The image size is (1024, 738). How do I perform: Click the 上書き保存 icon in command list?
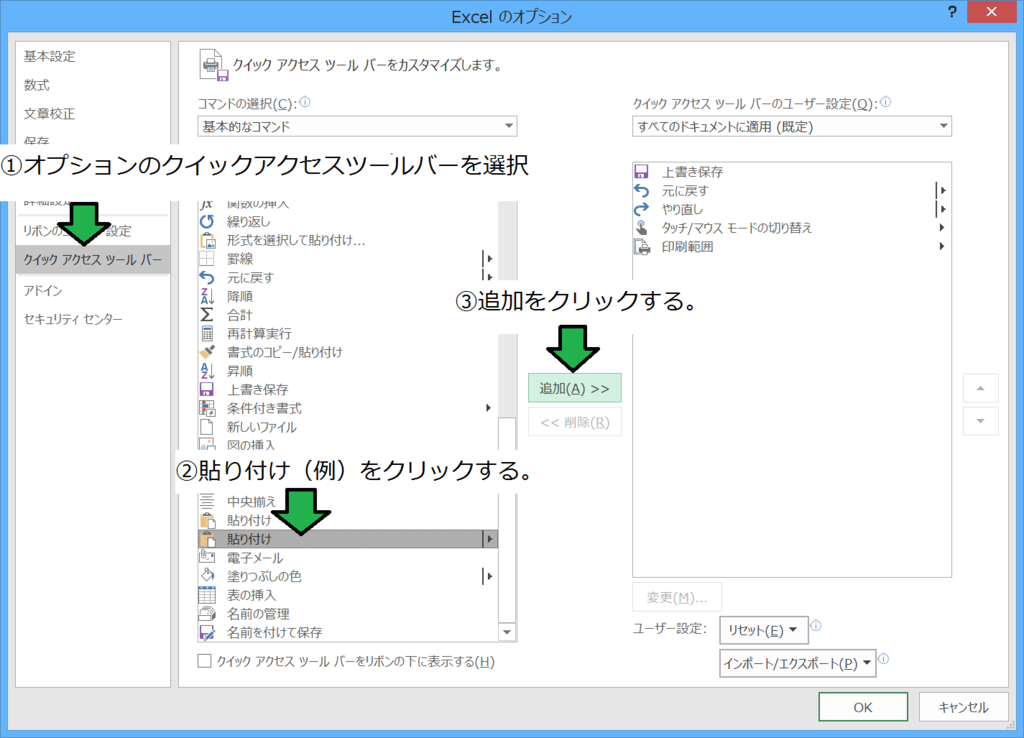click(x=207, y=389)
